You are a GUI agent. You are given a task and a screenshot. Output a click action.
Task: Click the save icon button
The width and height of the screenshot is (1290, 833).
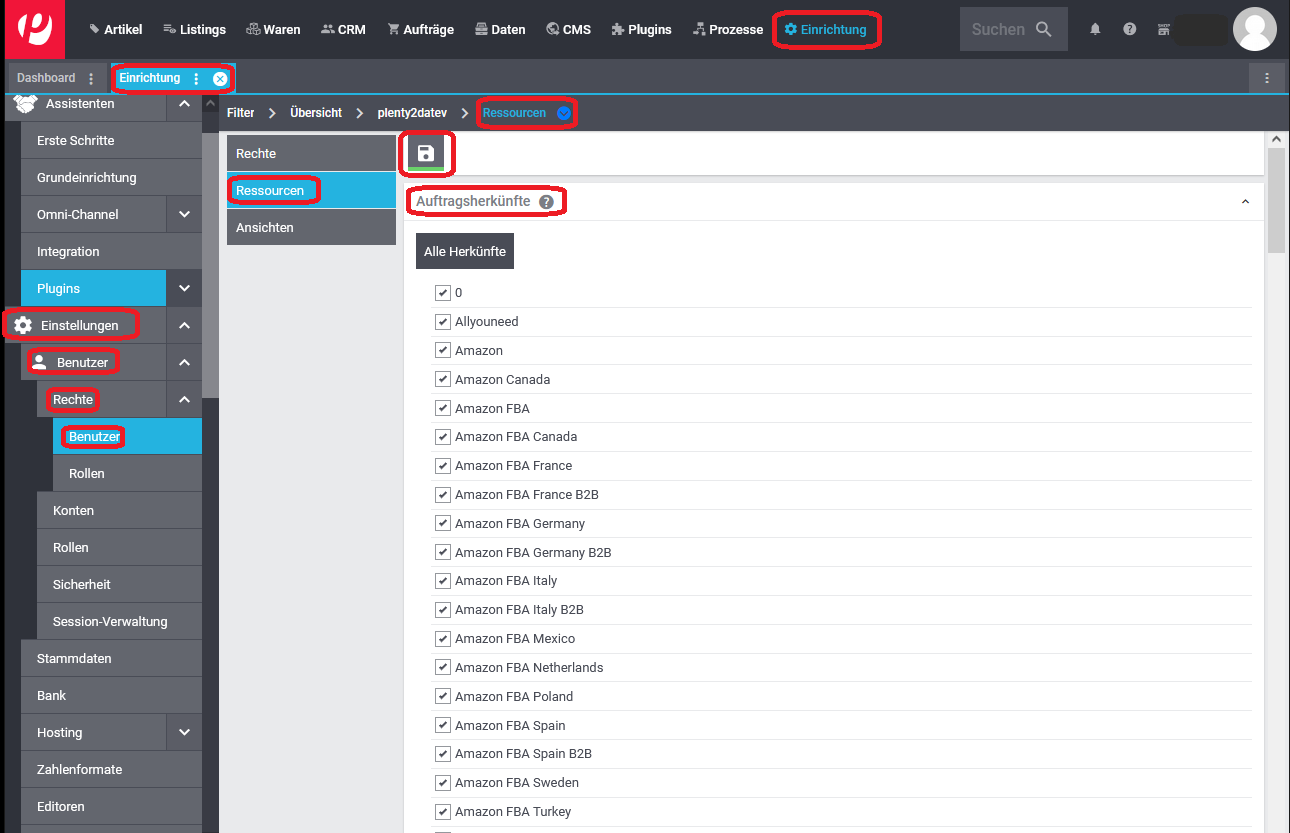tap(426, 153)
